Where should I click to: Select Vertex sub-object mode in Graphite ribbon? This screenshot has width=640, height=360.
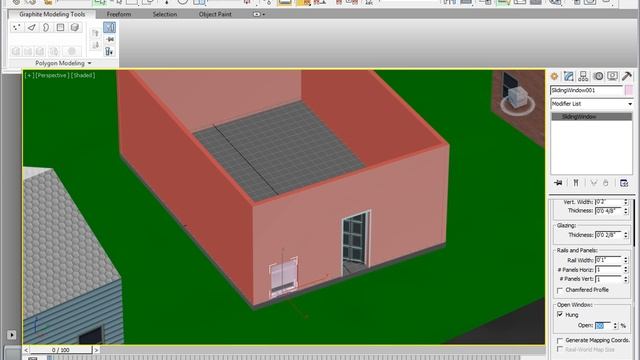click(17, 27)
